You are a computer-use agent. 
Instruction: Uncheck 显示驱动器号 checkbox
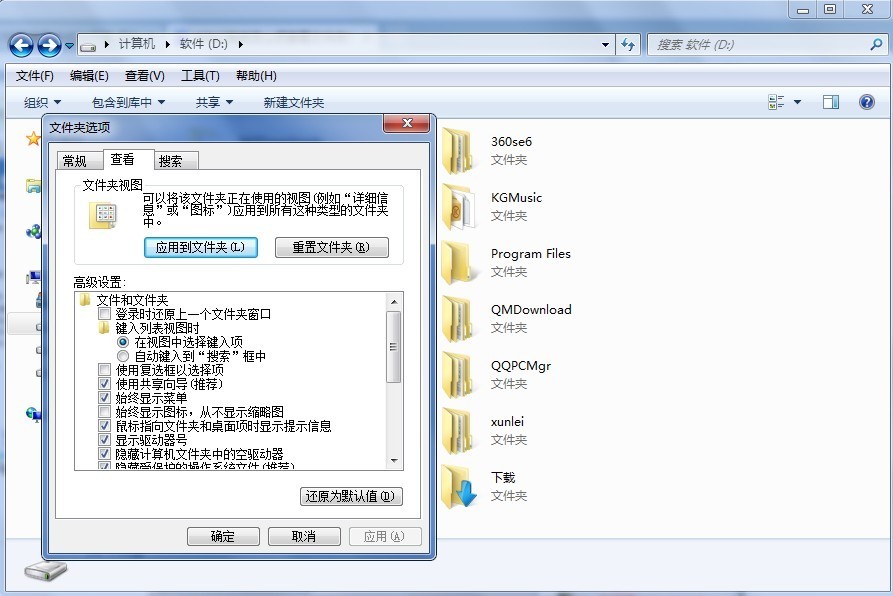tap(104, 440)
